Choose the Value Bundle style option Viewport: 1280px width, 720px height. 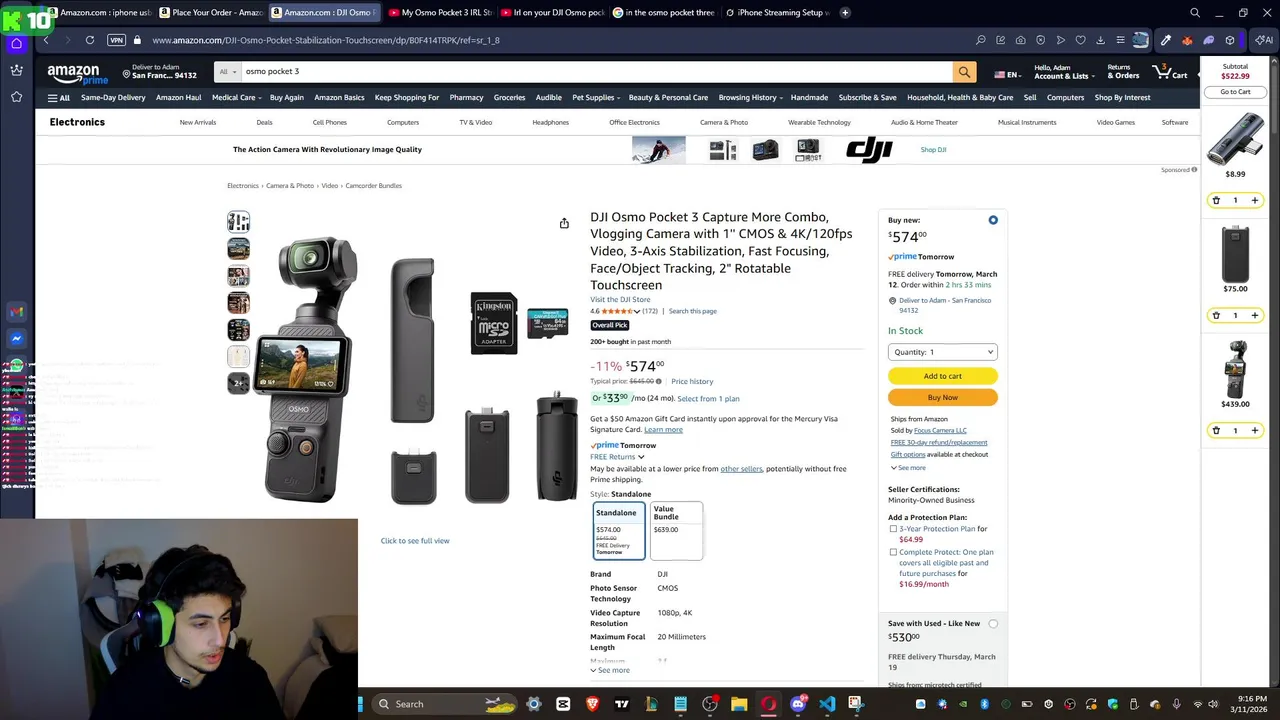(677, 531)
